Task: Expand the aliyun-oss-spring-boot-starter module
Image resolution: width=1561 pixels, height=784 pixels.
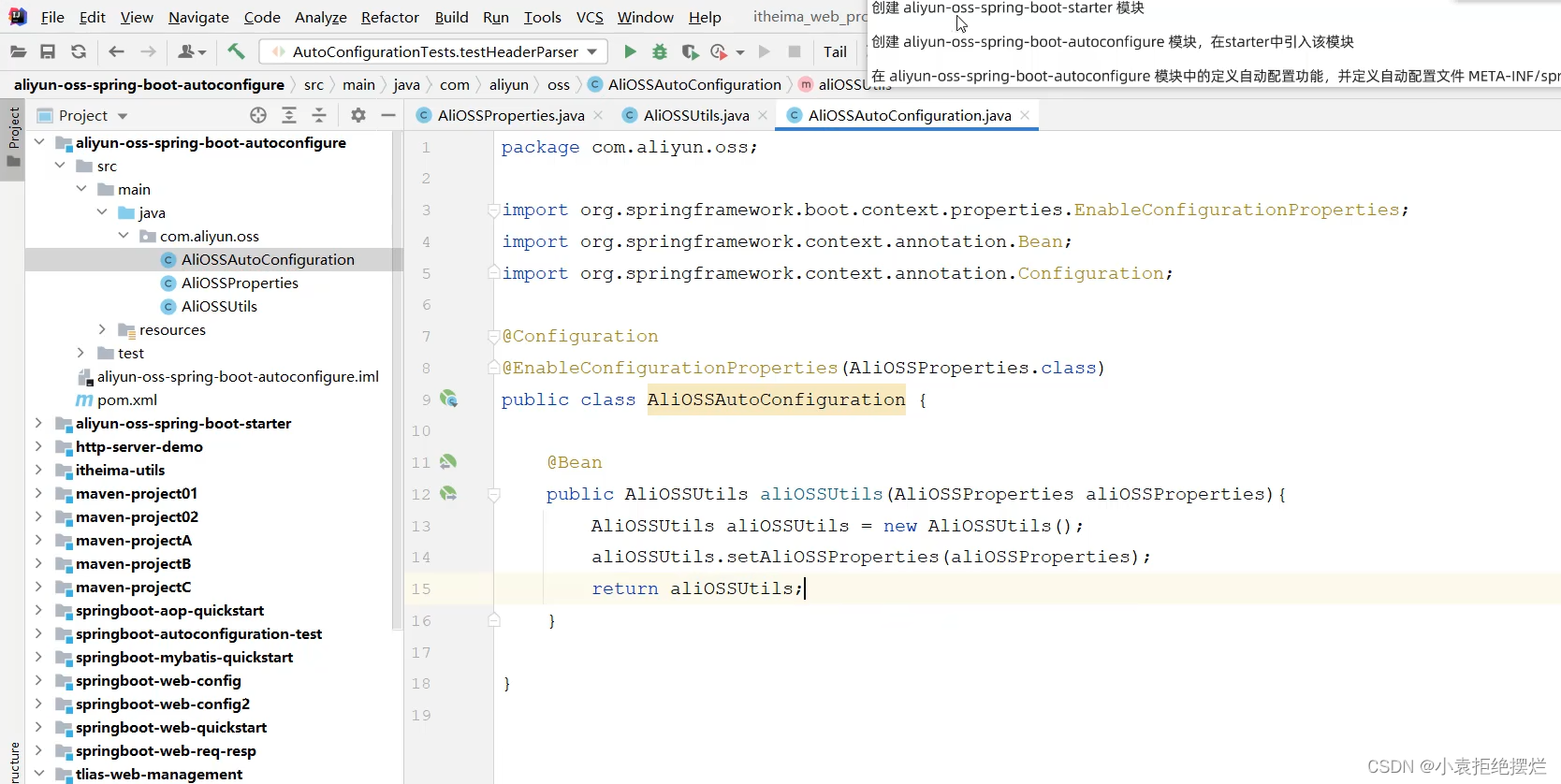Action: [39, 423]
